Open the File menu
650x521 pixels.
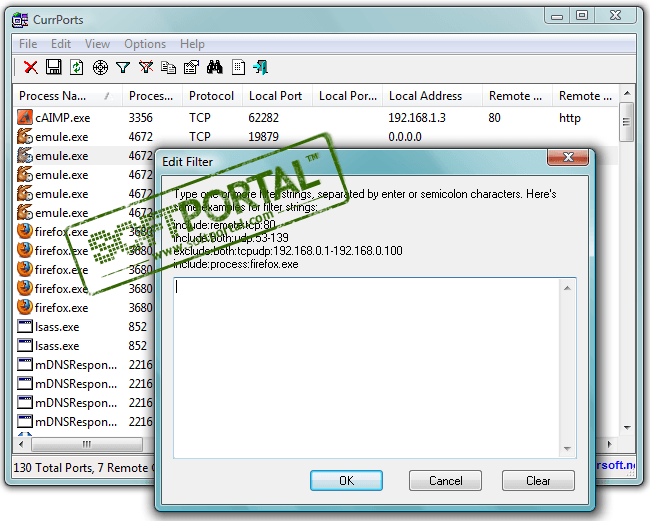(28, 44)
